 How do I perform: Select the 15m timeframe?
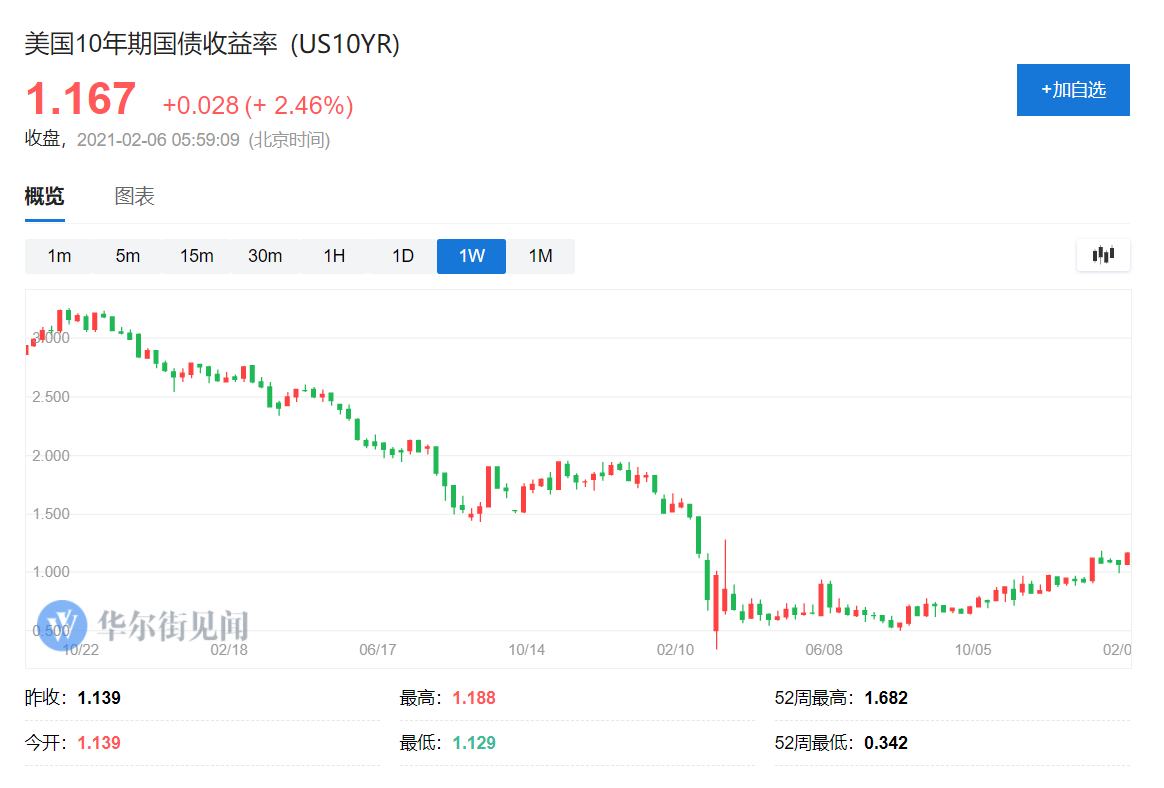[196, 256]
